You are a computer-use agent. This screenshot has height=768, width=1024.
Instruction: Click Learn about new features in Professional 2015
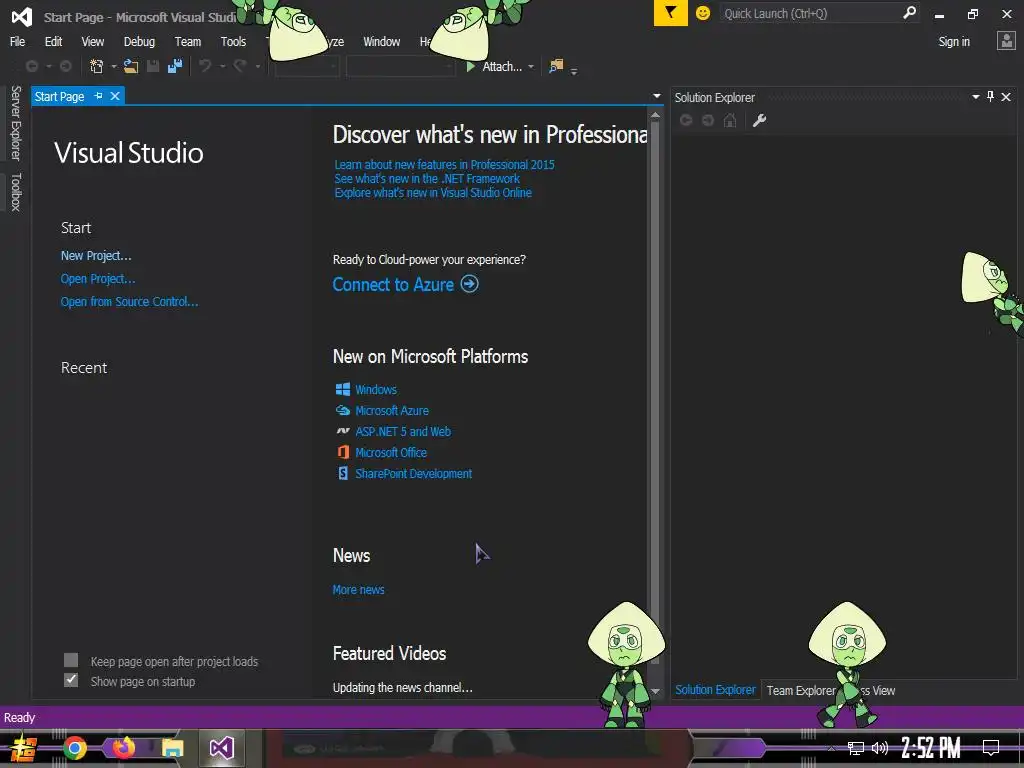tap(444, 165)
